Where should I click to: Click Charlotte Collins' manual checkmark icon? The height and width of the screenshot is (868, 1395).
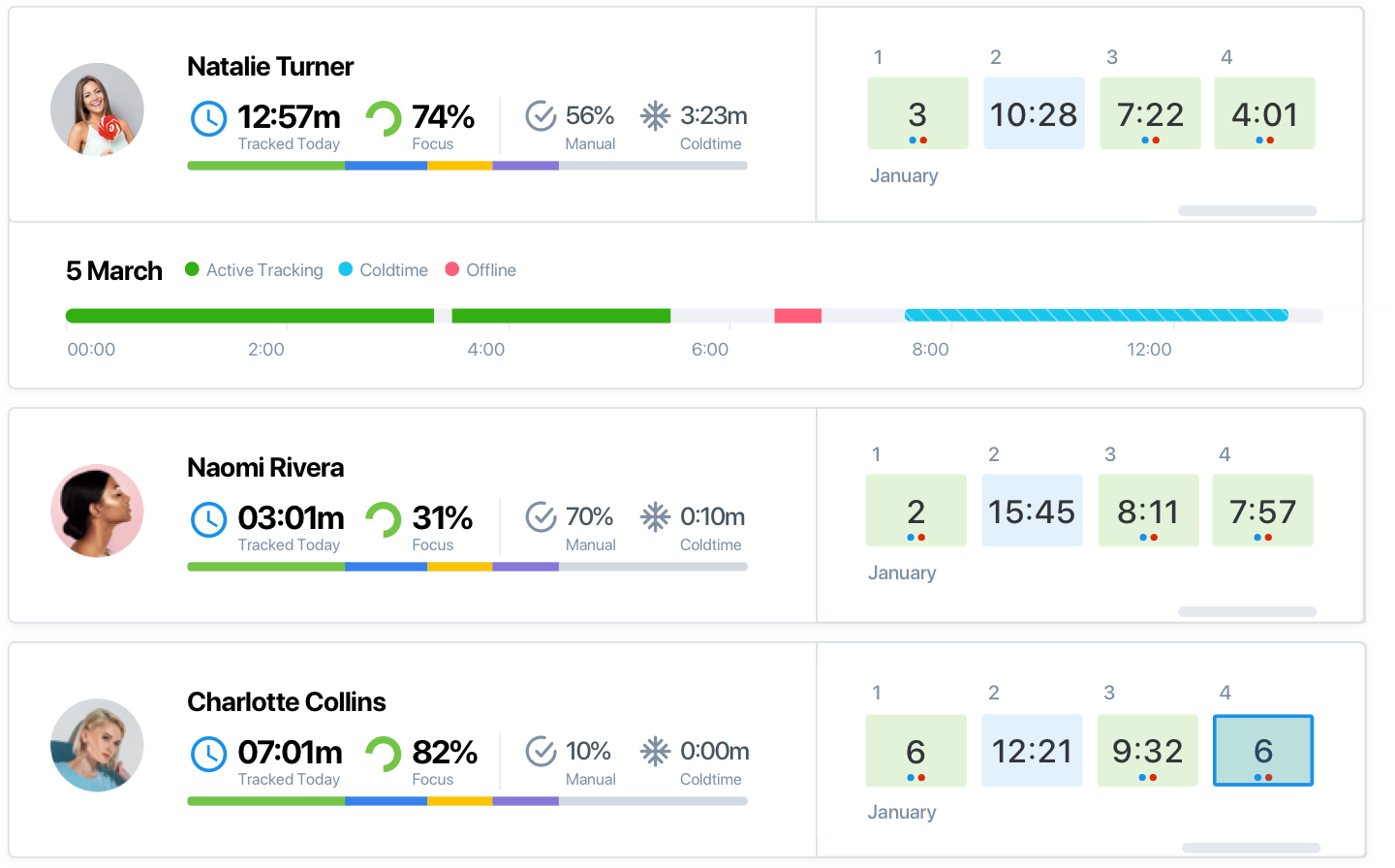pyautogui.click(x=541, y=752)
